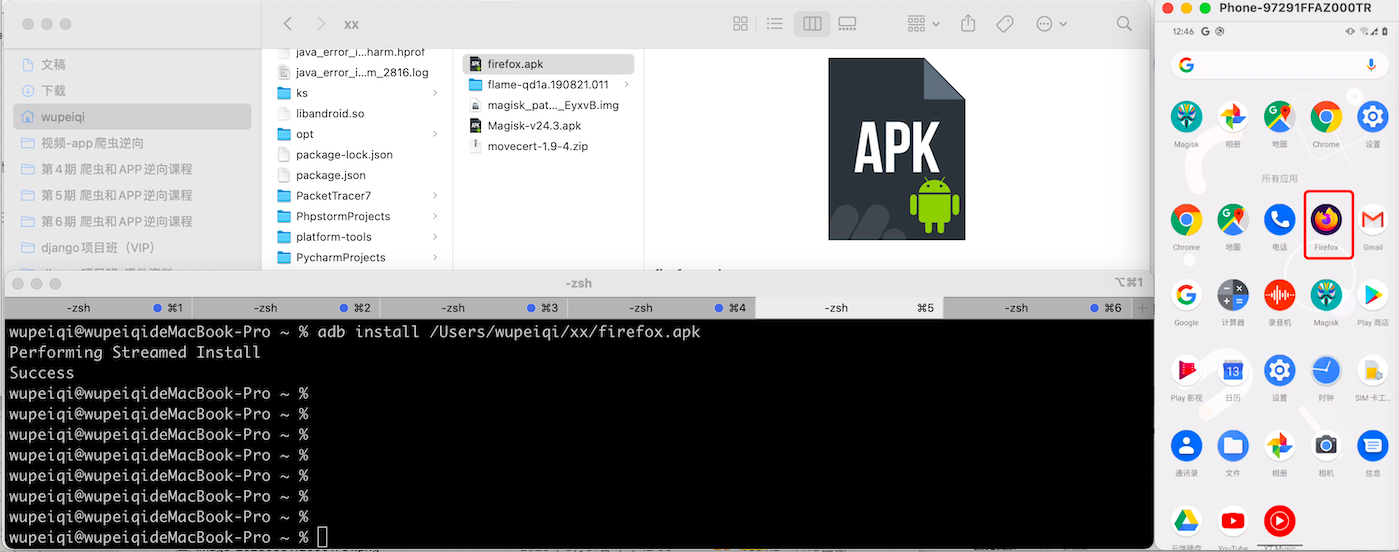
Task: Go back in the Finder window
Action: click(288, 24)
